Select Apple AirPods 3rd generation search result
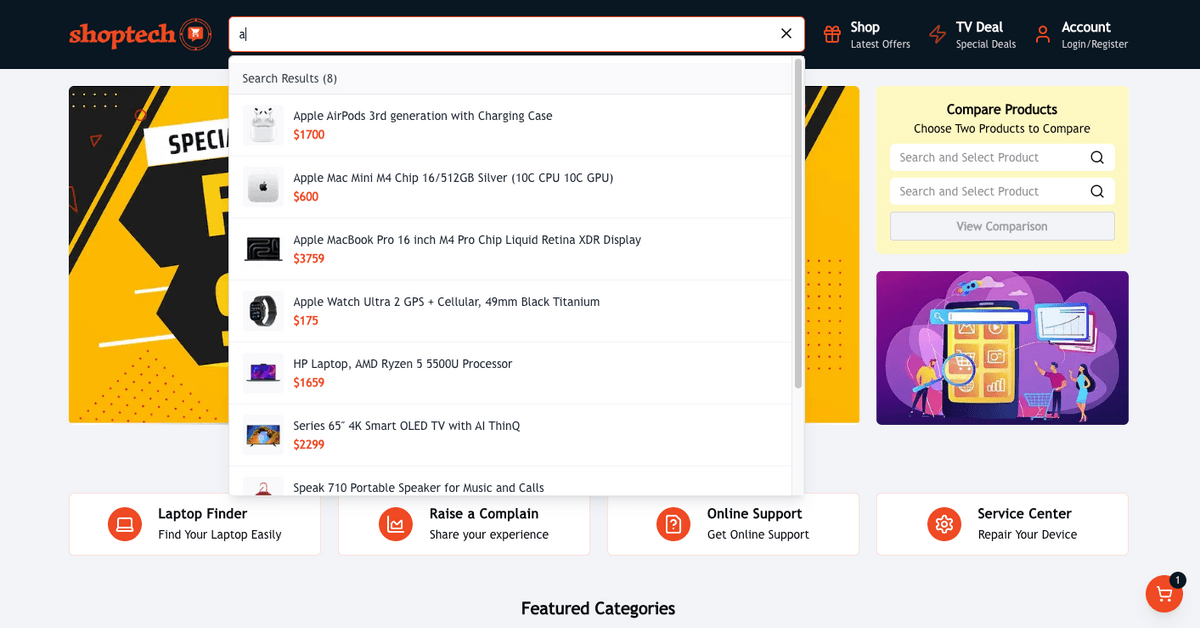Image resolution: width=1200 pixels, height=628 pixels. [x=510, y=125]
